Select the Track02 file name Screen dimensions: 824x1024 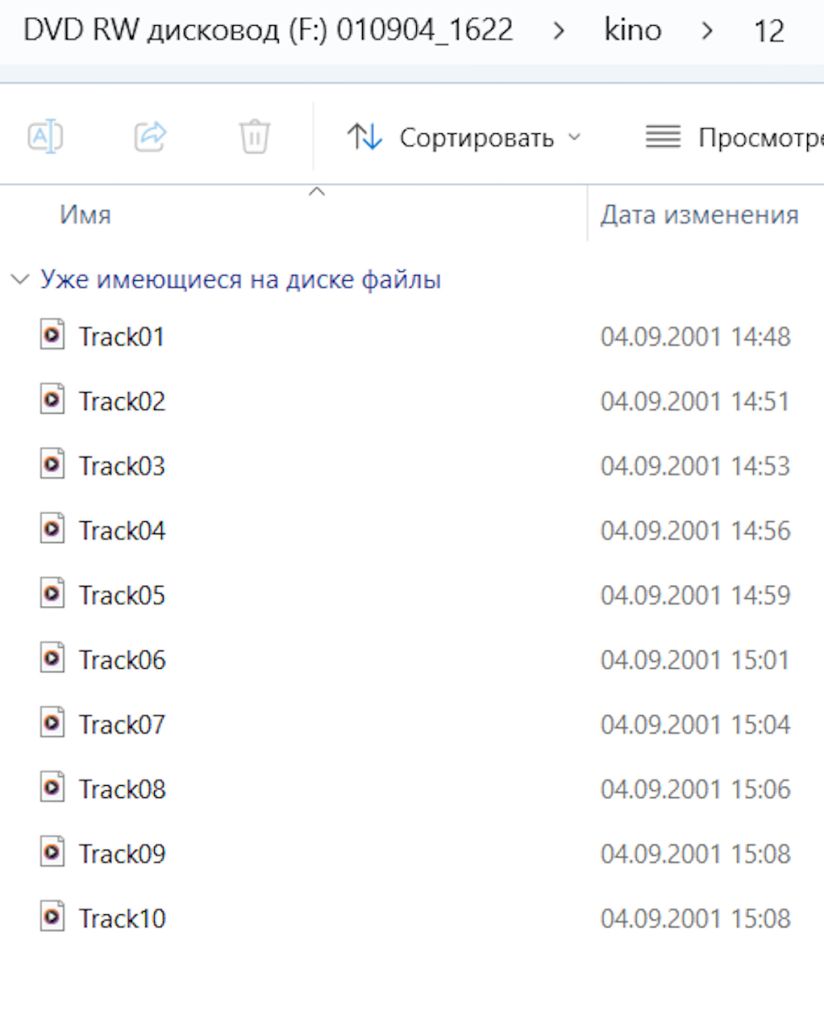122,401
